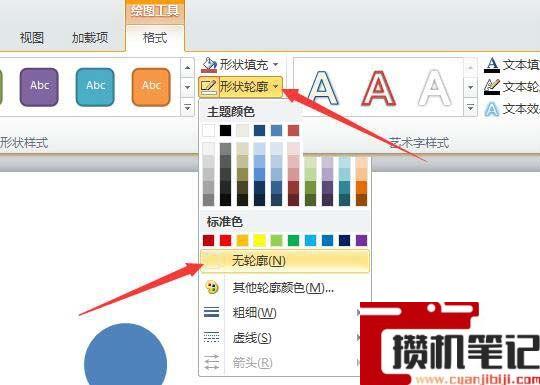Expand the WordArt styles gallery More arrow
Screen dimensions: 540x385
(470, 108)
